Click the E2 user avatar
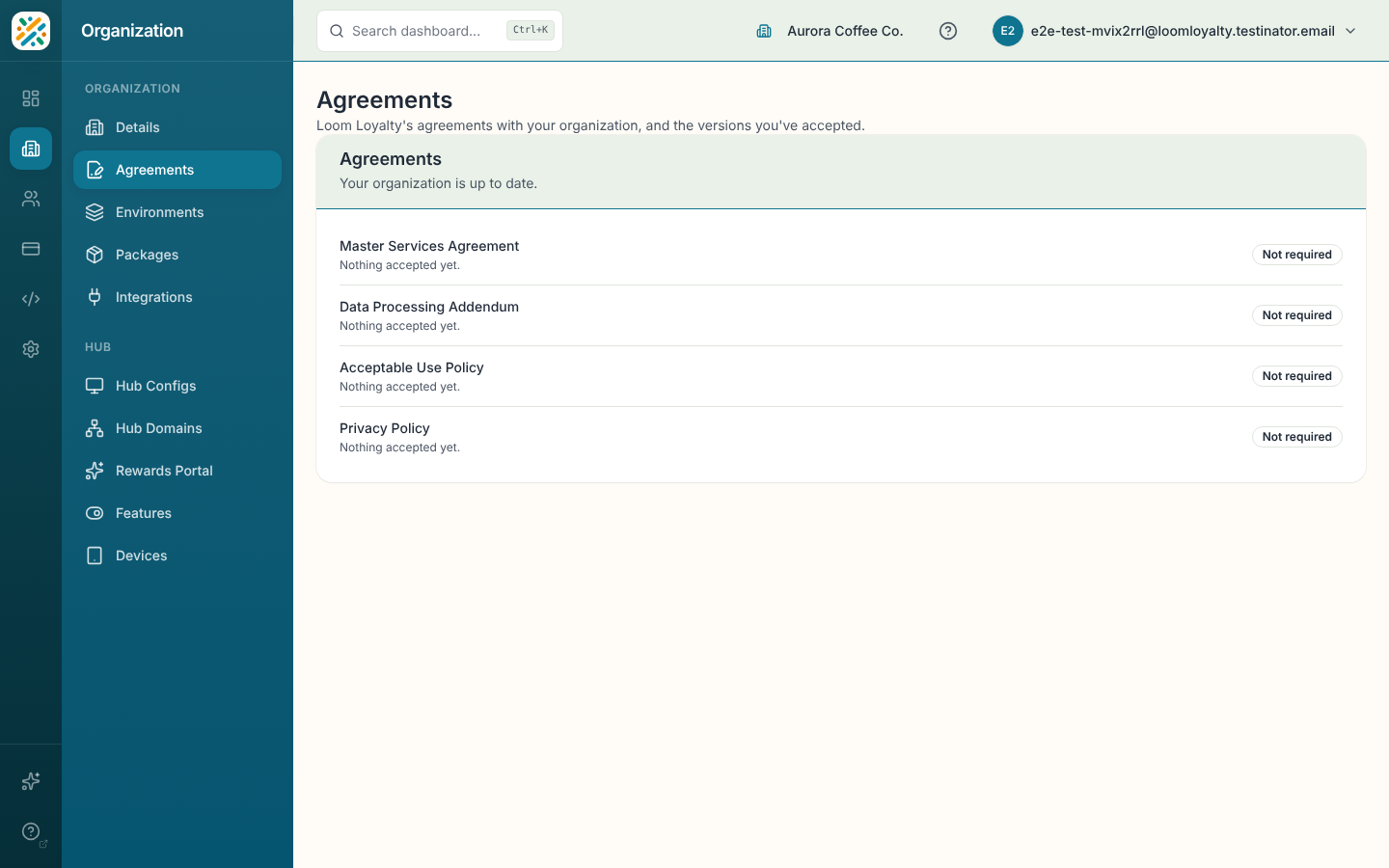The height and width of the screenshot is (868, 1389). click(1008, 31)
